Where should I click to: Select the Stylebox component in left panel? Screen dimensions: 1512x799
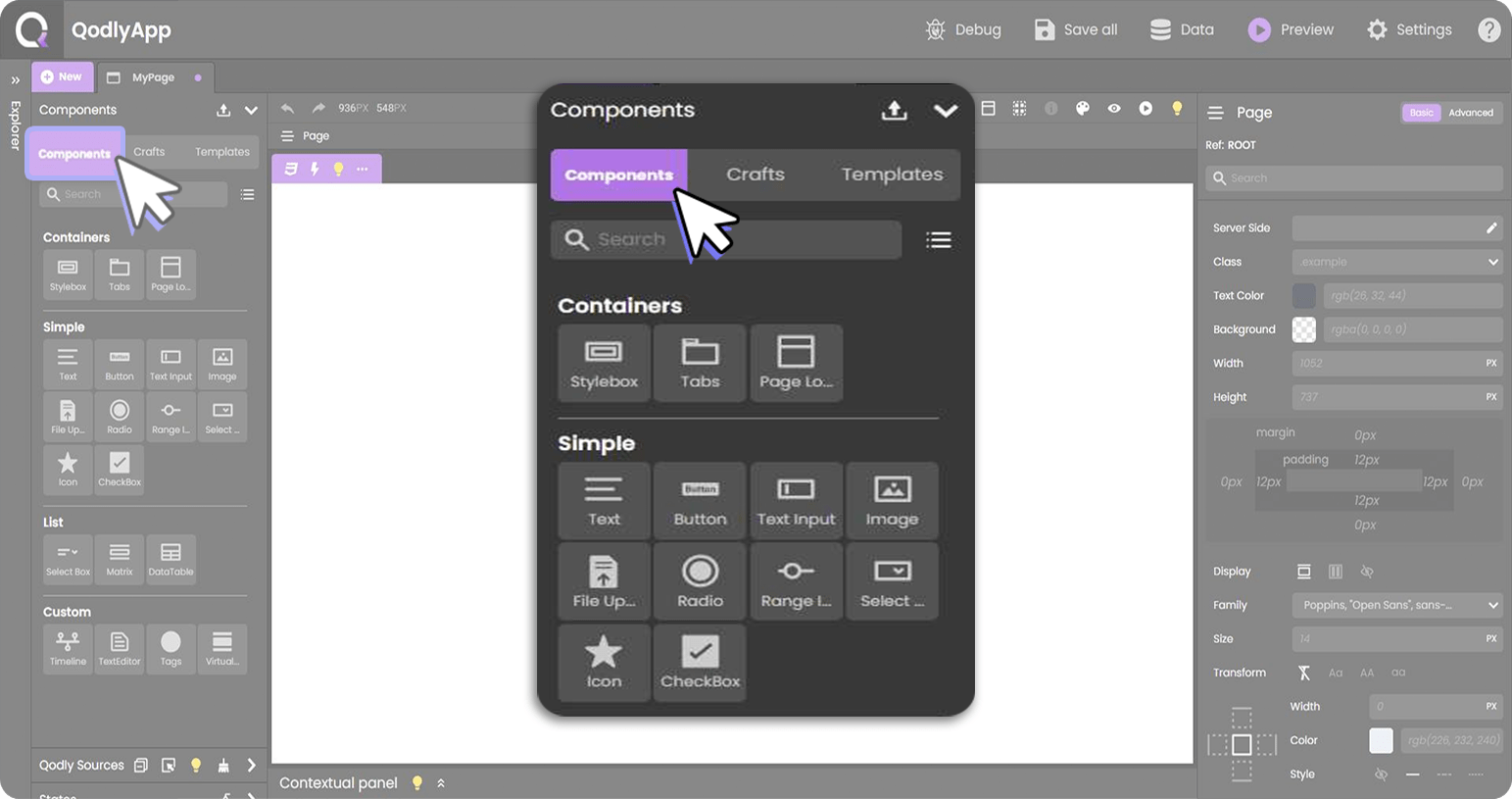coord(68,274)
